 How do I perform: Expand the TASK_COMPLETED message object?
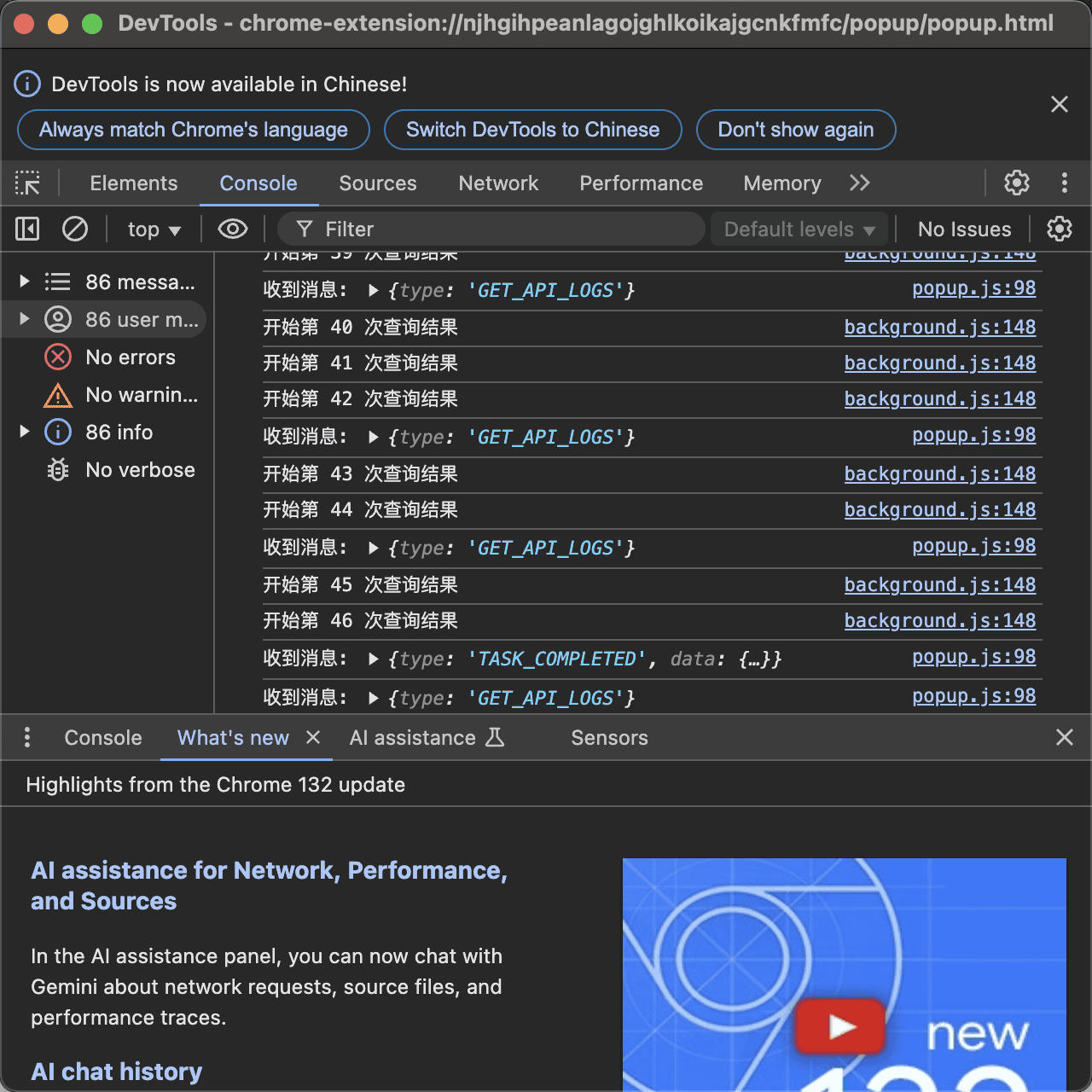373,659
